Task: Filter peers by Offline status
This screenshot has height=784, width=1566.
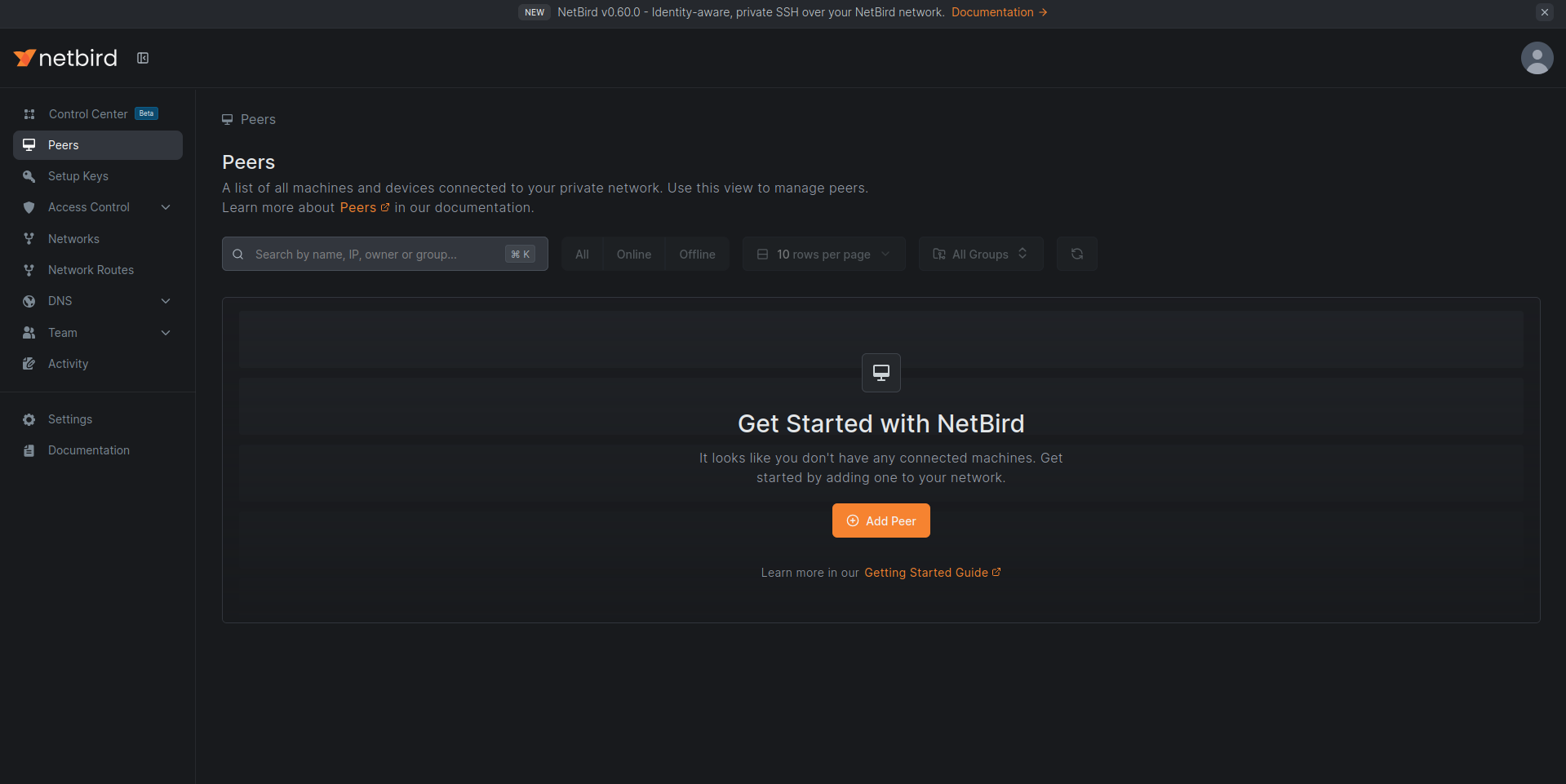Action: (697, 255)
